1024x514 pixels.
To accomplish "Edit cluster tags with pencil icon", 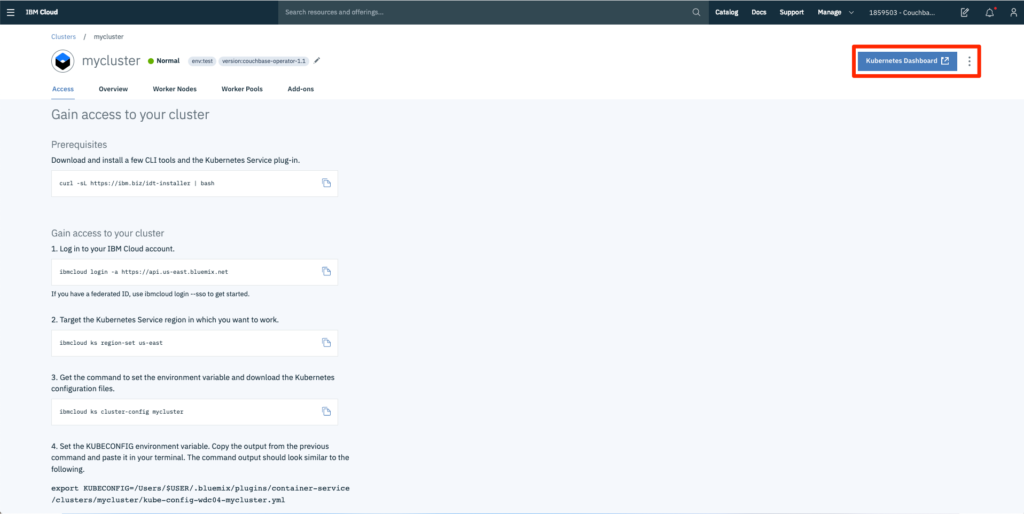I will 317,60.
